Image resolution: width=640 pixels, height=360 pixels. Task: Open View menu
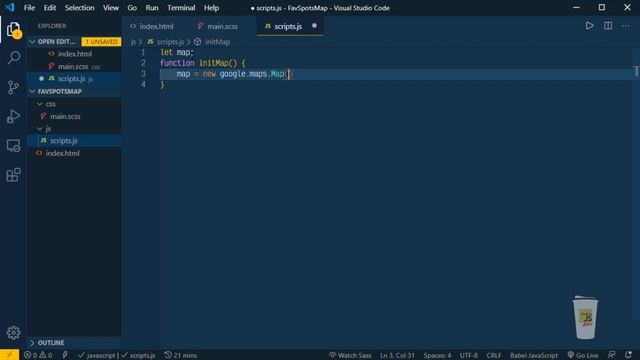pos(111,8)
